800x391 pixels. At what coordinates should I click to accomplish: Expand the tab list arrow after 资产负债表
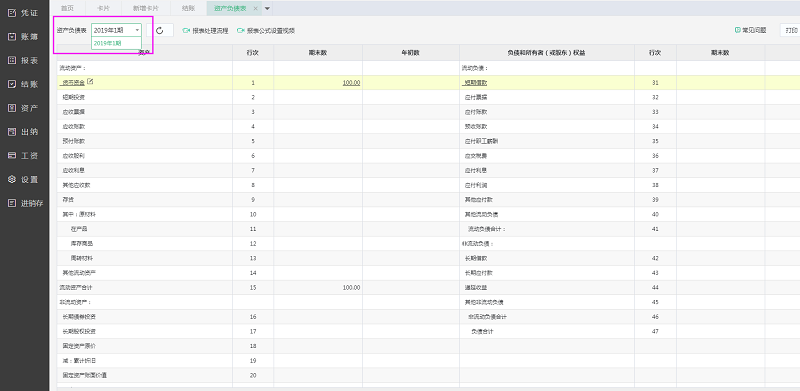(267, 8)
